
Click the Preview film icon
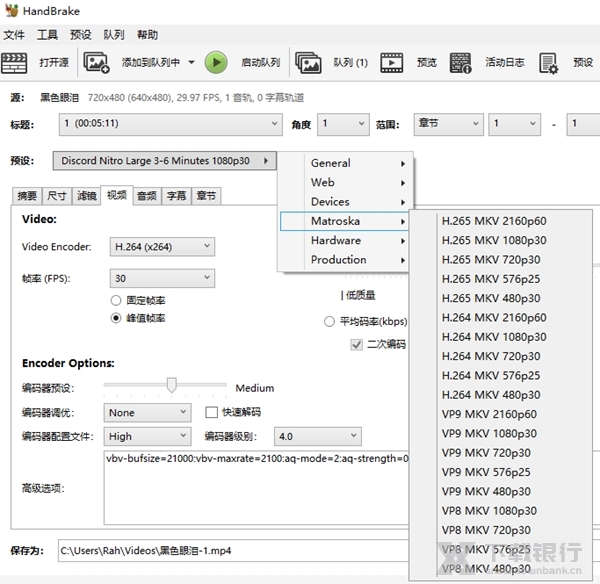click(x=391, y=62)
